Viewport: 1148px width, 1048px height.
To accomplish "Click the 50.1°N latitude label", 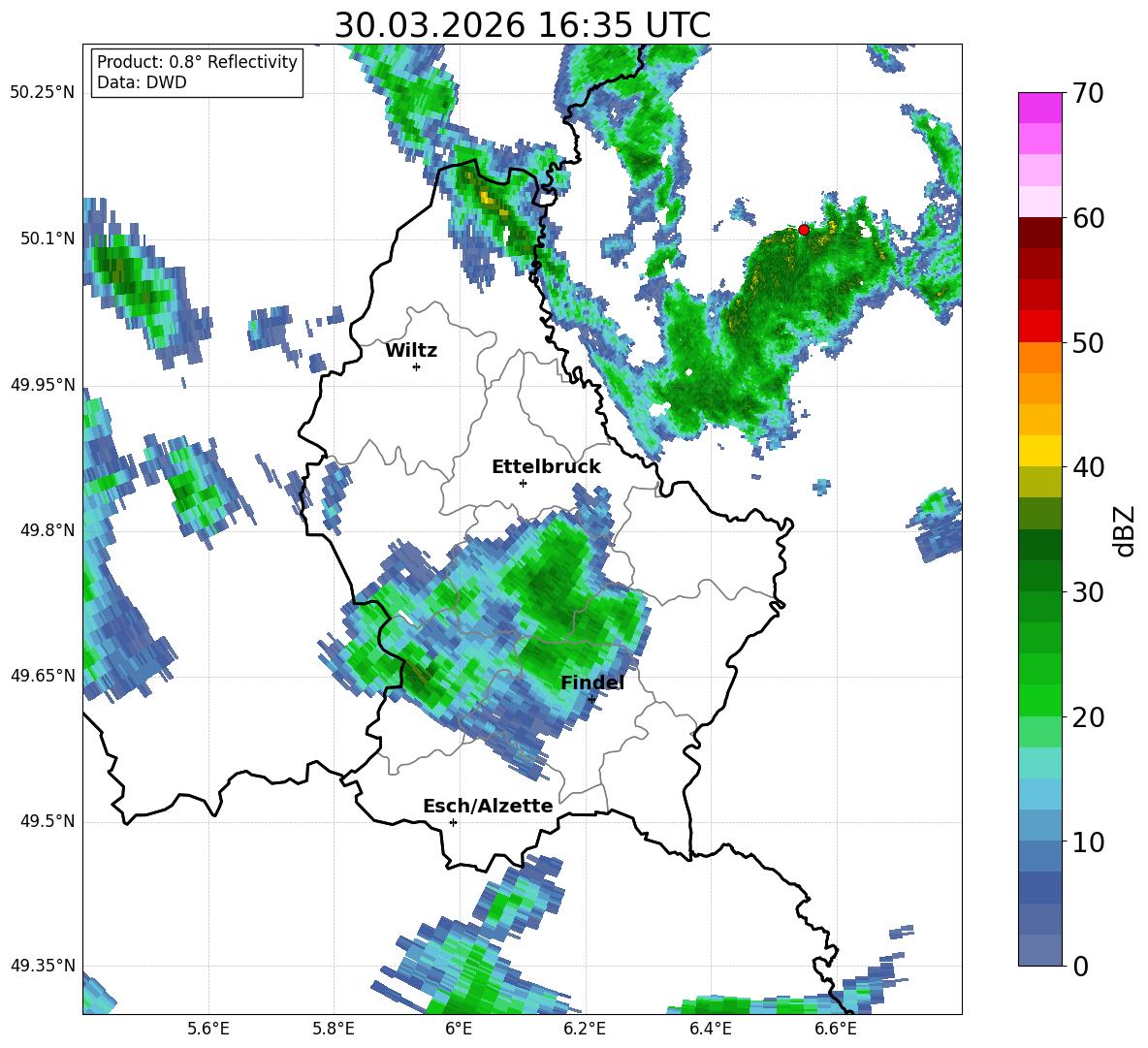I will pyautogui.click(x=48, y=239).
